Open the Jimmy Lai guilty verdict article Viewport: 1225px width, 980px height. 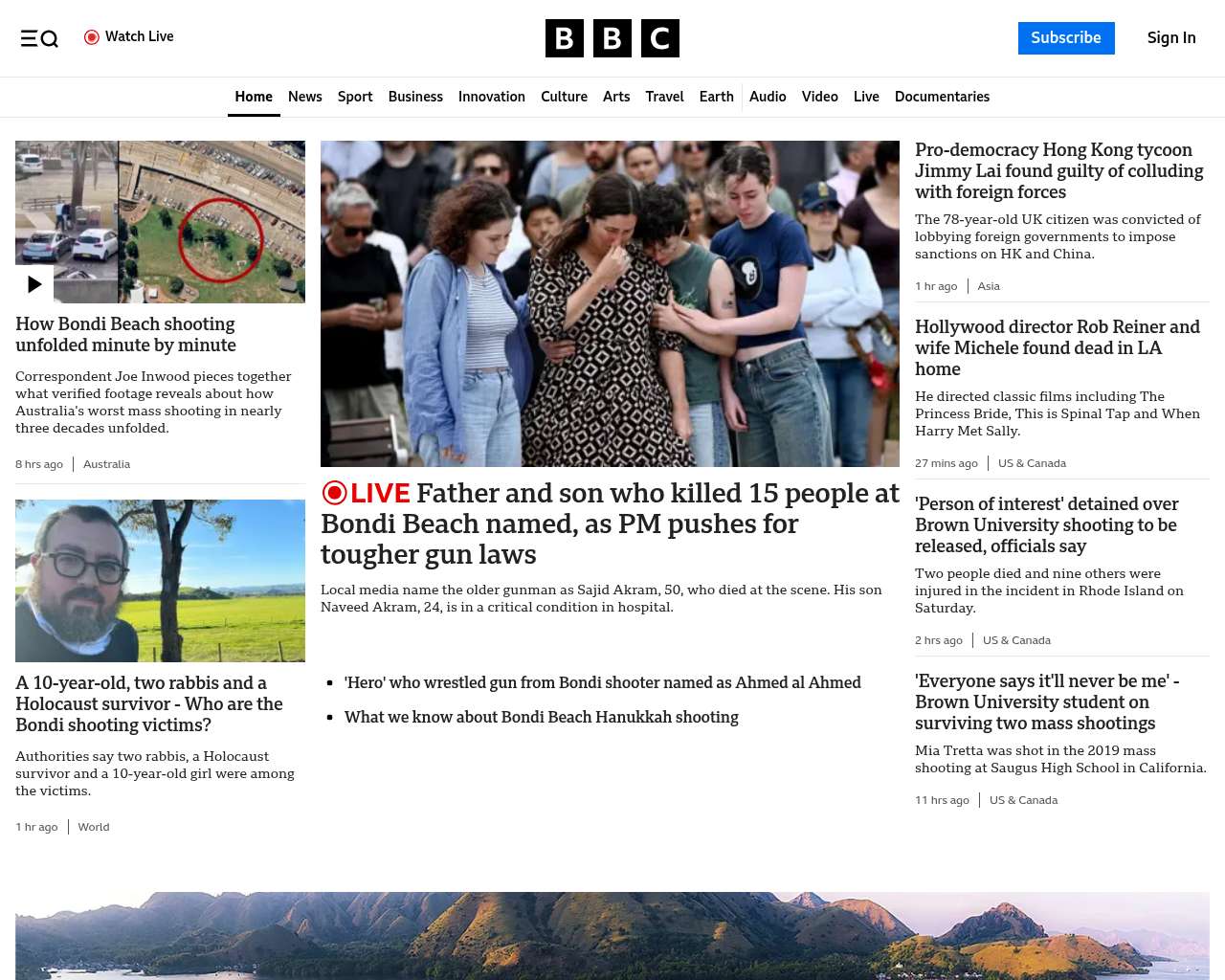coord(1058,171)
